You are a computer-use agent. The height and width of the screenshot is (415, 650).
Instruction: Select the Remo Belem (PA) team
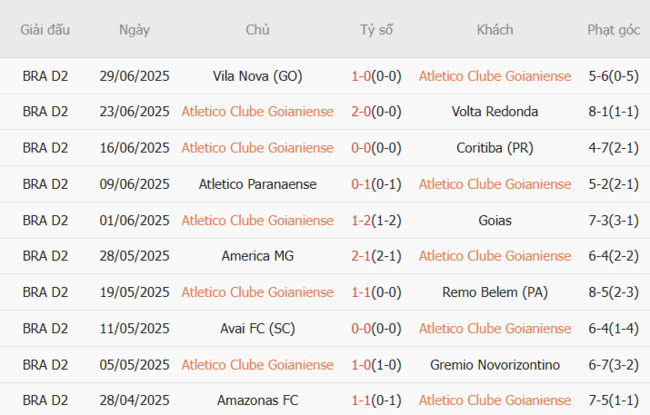[495, 292]
